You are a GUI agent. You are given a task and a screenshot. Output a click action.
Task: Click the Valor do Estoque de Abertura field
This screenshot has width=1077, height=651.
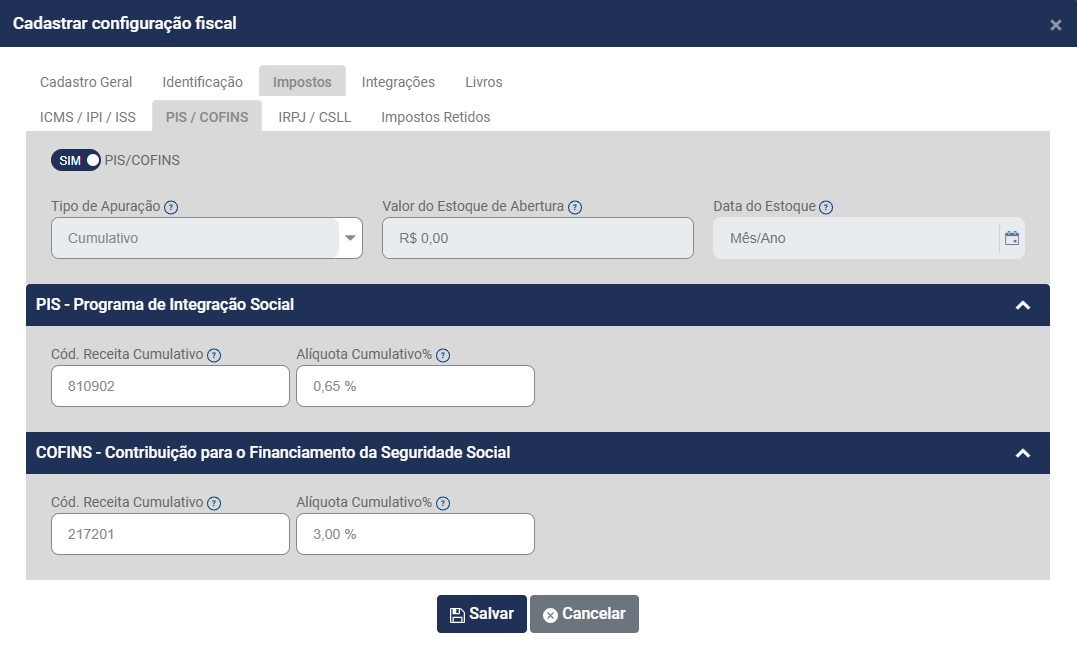pyautogui.click(x=537, y=239)
